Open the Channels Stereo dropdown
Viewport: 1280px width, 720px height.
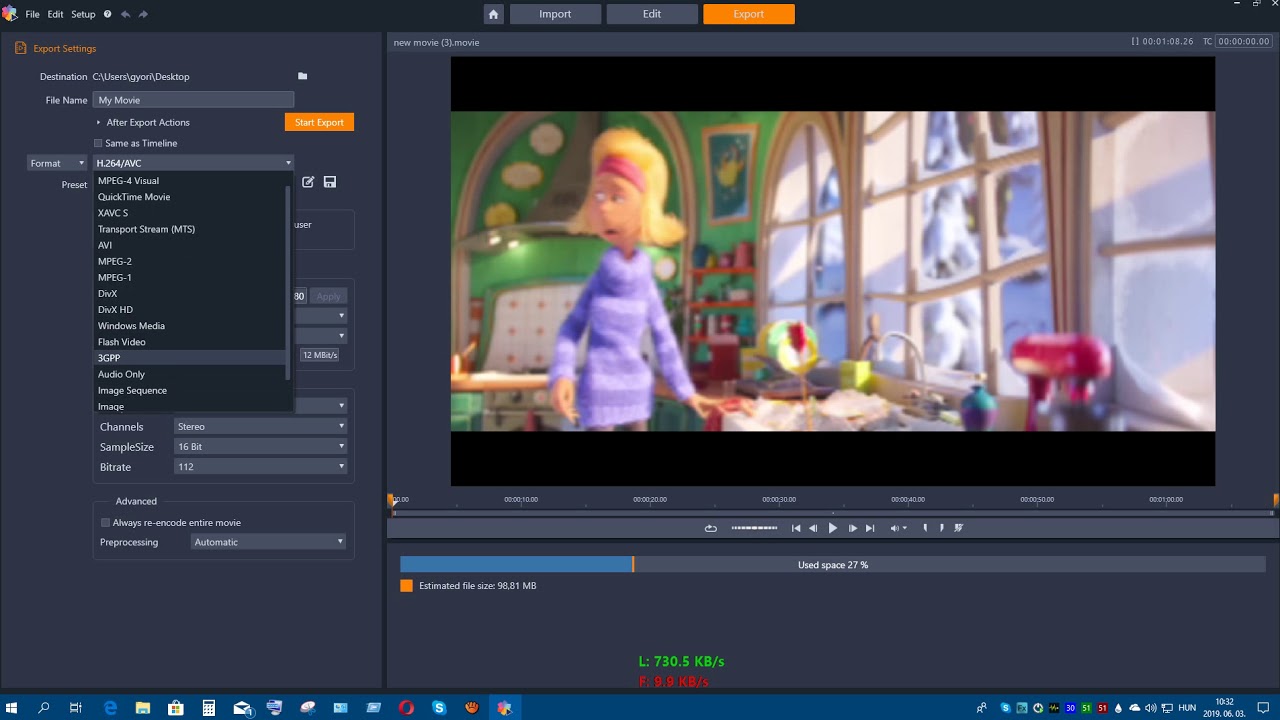point(261,426)
